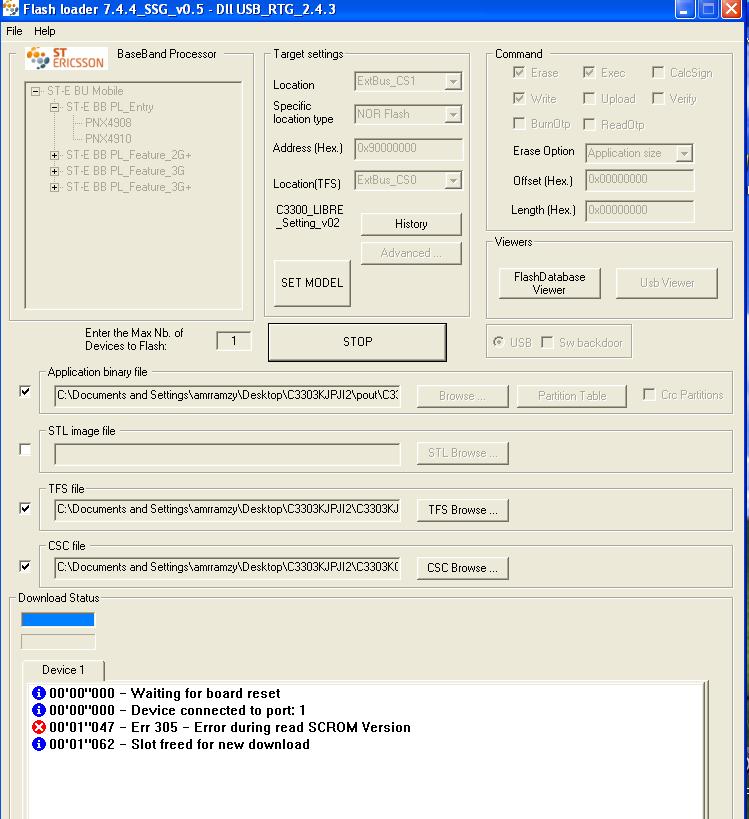The width and height of the screenshot is (749, 819).
Task: Enable the STL image file checkbox
Action: 25,449
